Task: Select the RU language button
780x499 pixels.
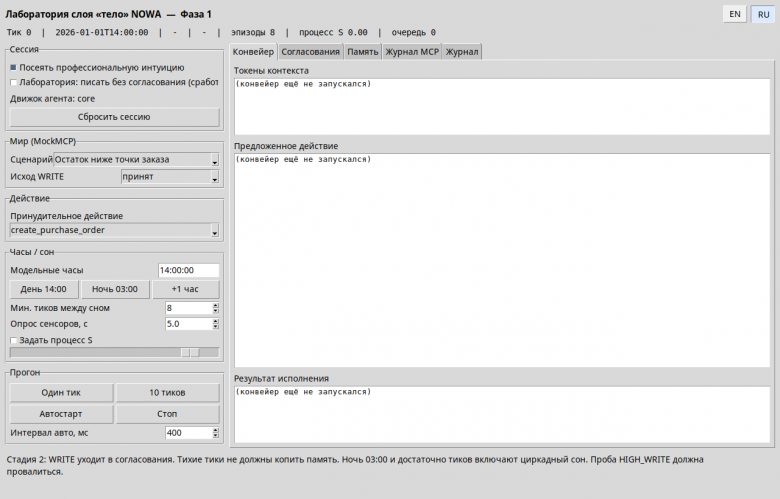Action: coord(763,14)
